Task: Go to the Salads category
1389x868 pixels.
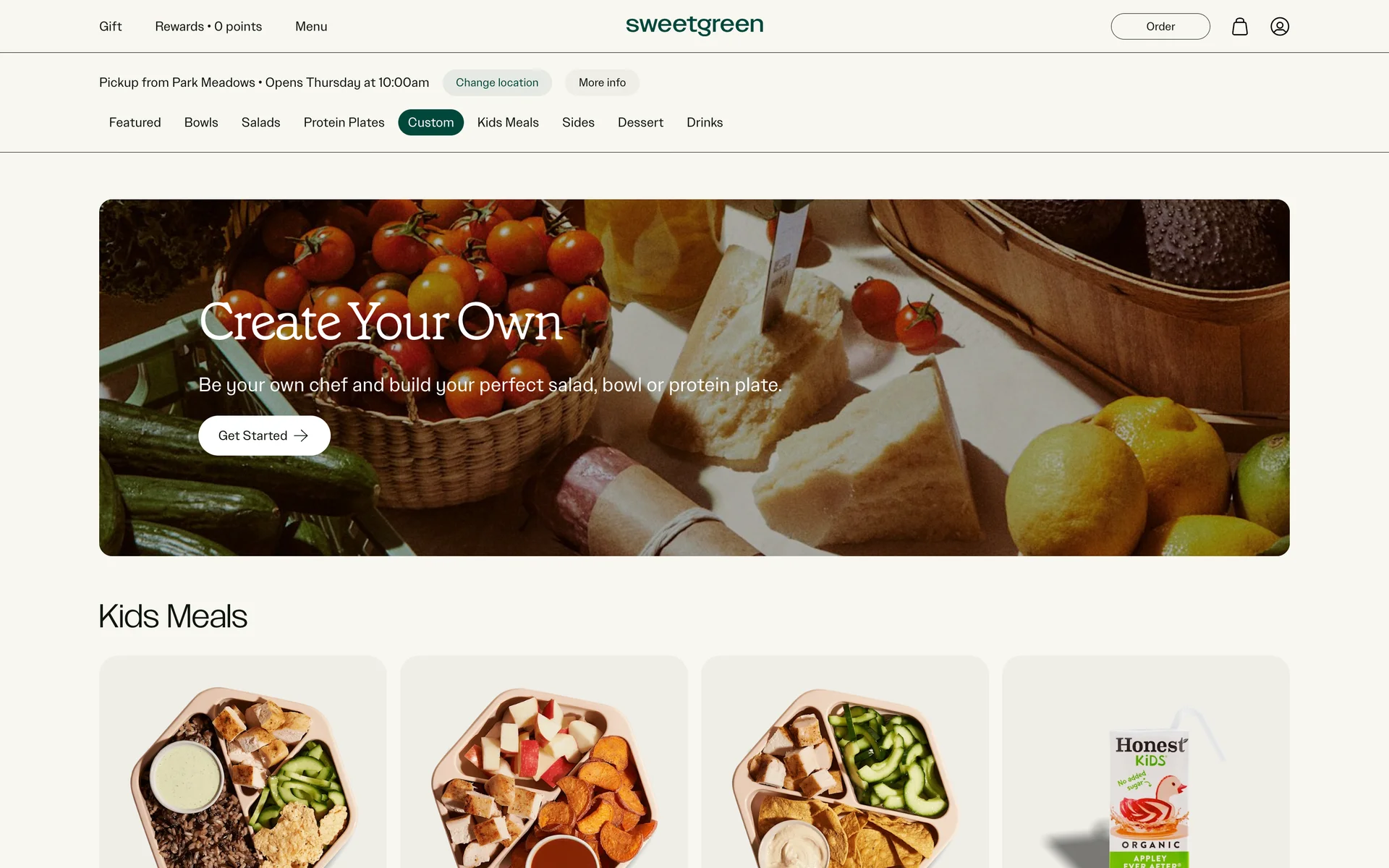Action: [260, 122]
